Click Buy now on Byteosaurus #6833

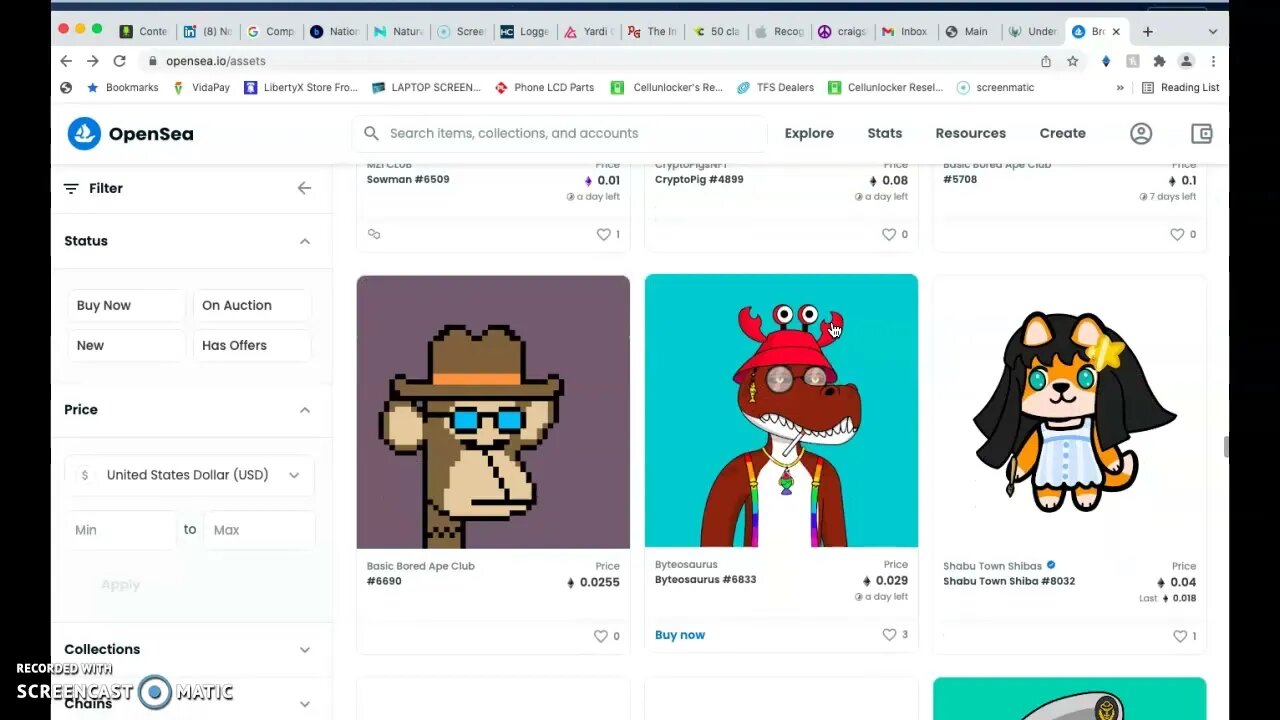tap(680, 635)
